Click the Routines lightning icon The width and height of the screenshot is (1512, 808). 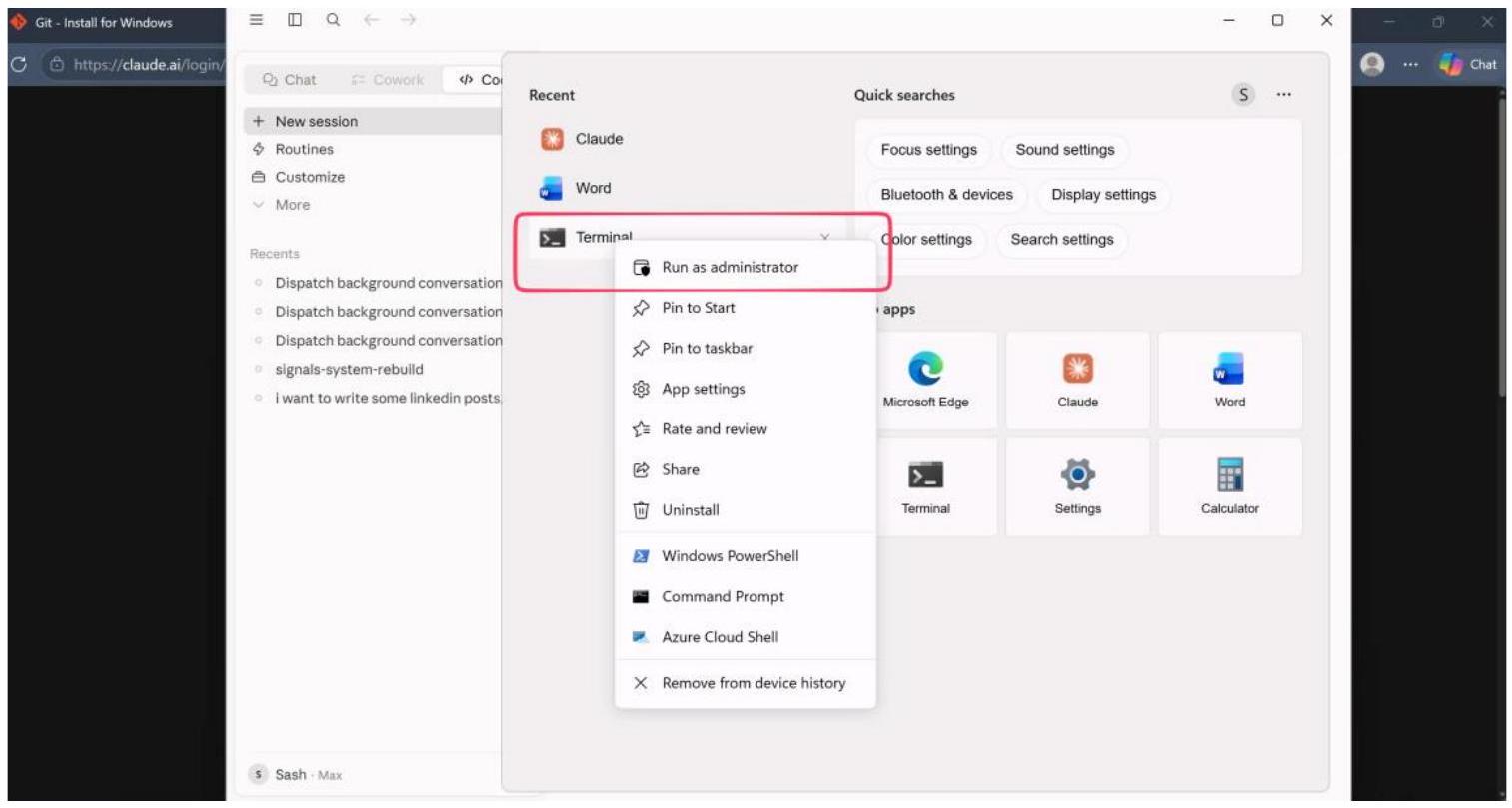(x=258, y=149)
